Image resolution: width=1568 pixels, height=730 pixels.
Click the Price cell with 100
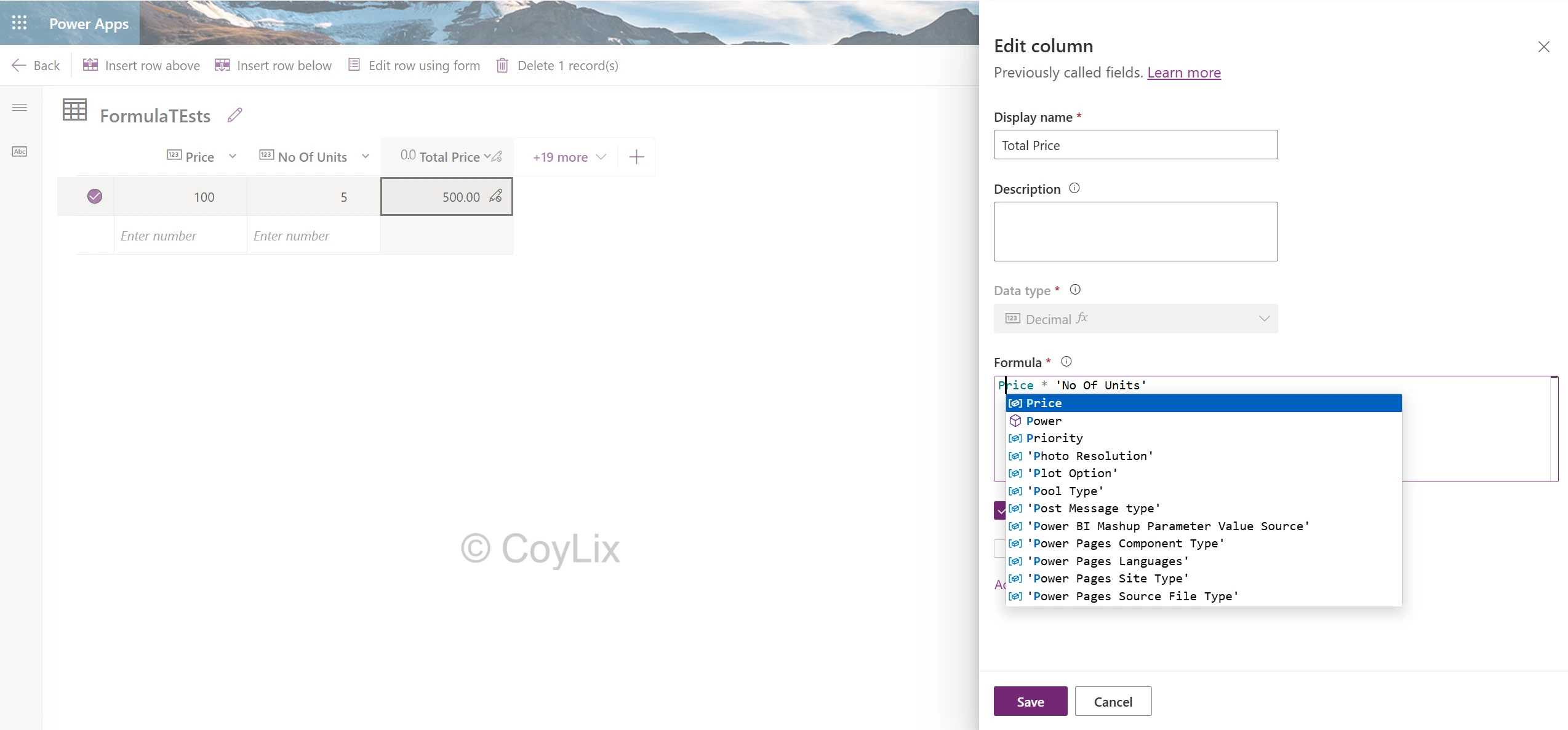(x=180, y=197)
